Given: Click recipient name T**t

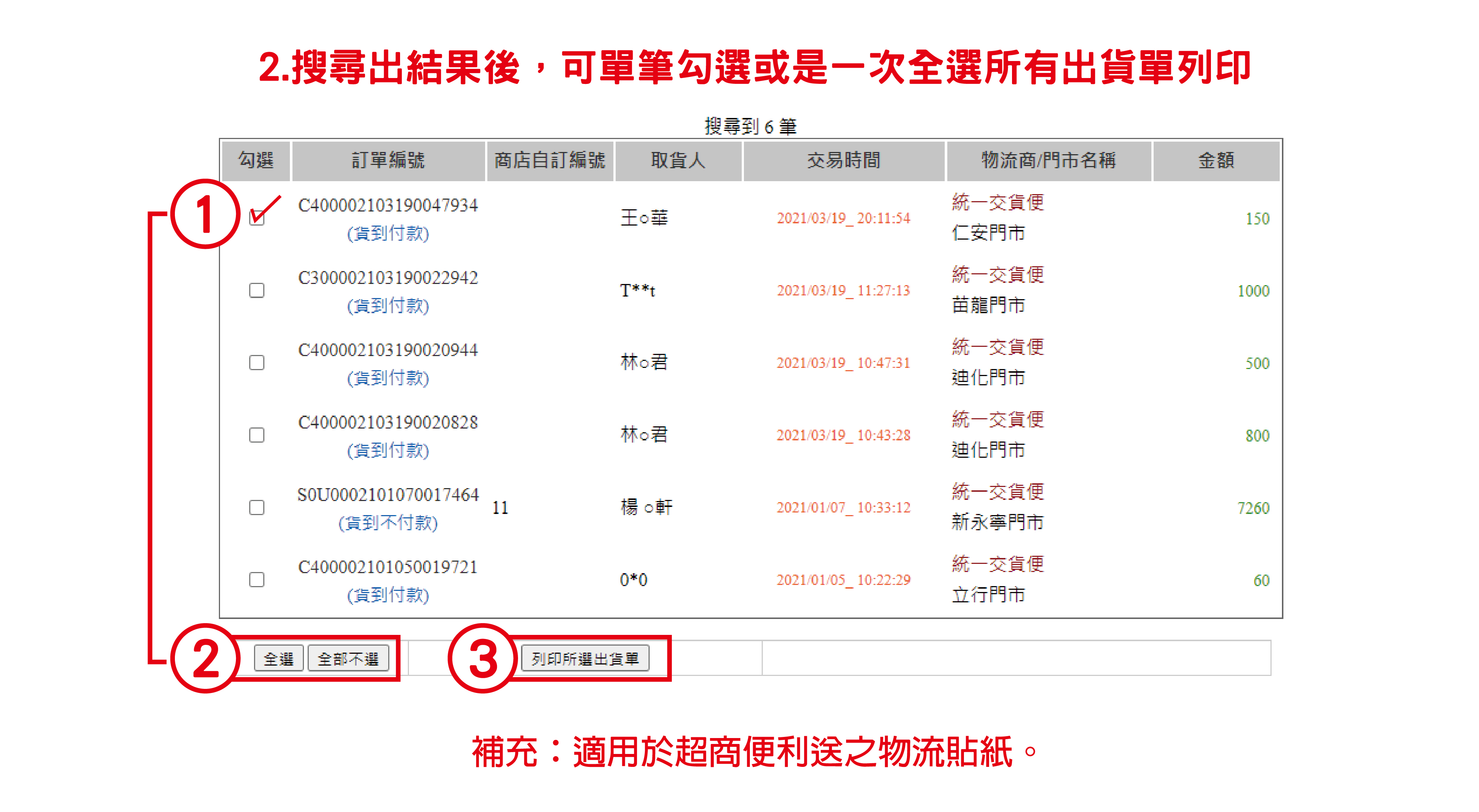Looking at the screenshot, I should (637, 291).
